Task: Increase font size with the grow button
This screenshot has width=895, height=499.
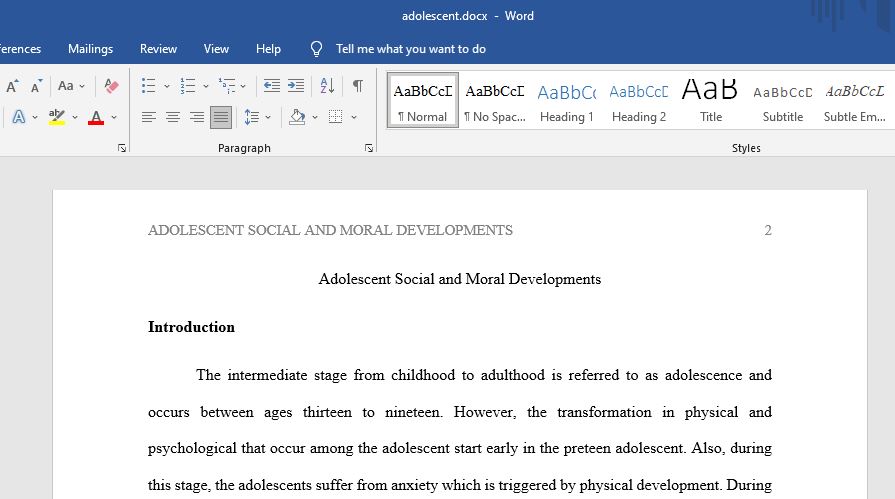Action: [13, 86]
